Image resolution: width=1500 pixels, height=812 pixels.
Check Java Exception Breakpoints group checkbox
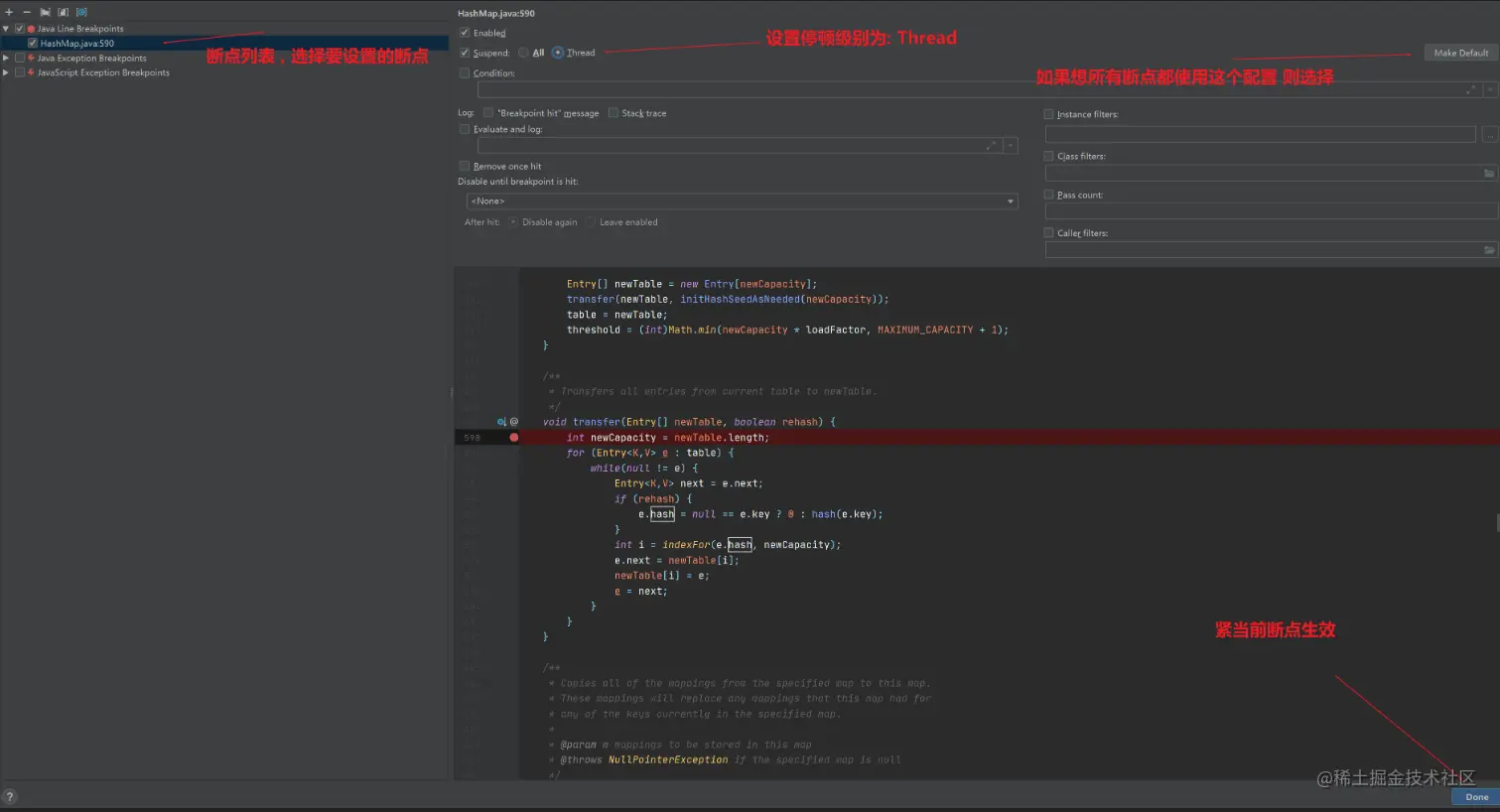19,58
